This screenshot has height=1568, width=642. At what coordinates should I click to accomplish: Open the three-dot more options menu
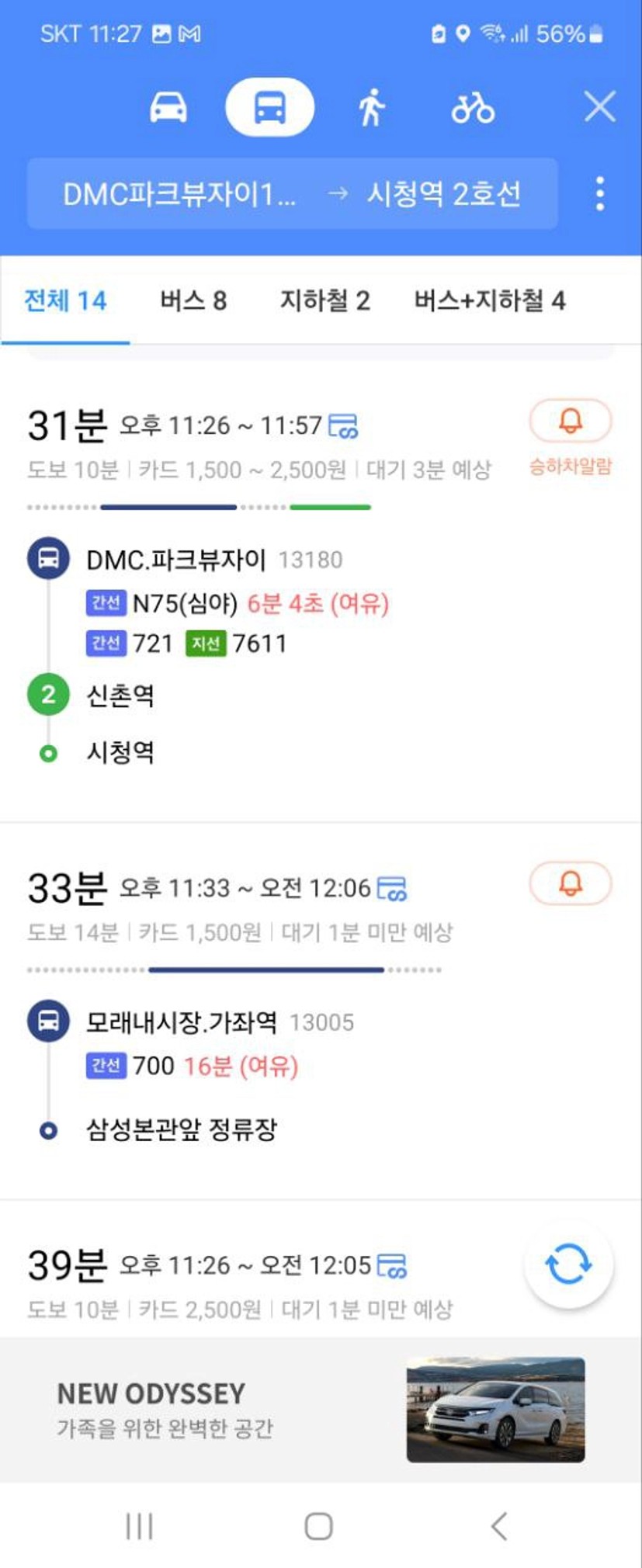(x=599, y=193)
